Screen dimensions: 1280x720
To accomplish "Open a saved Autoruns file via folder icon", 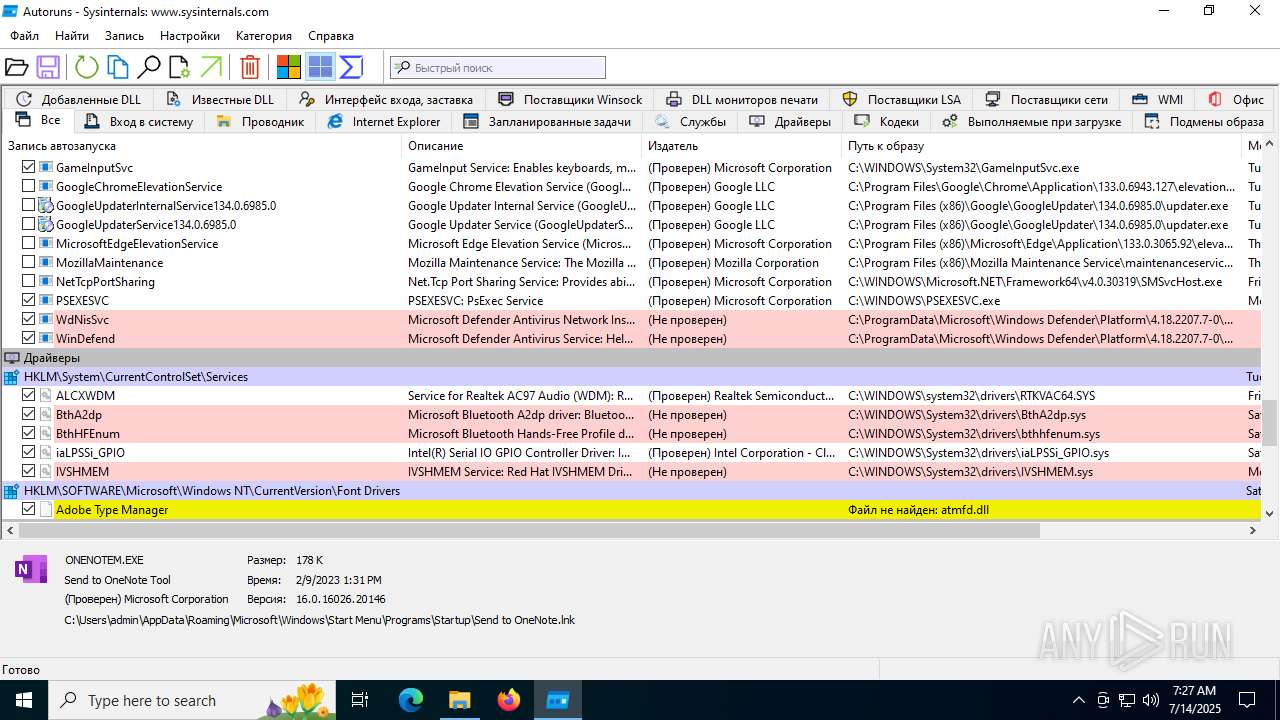I will pos(16,67).
